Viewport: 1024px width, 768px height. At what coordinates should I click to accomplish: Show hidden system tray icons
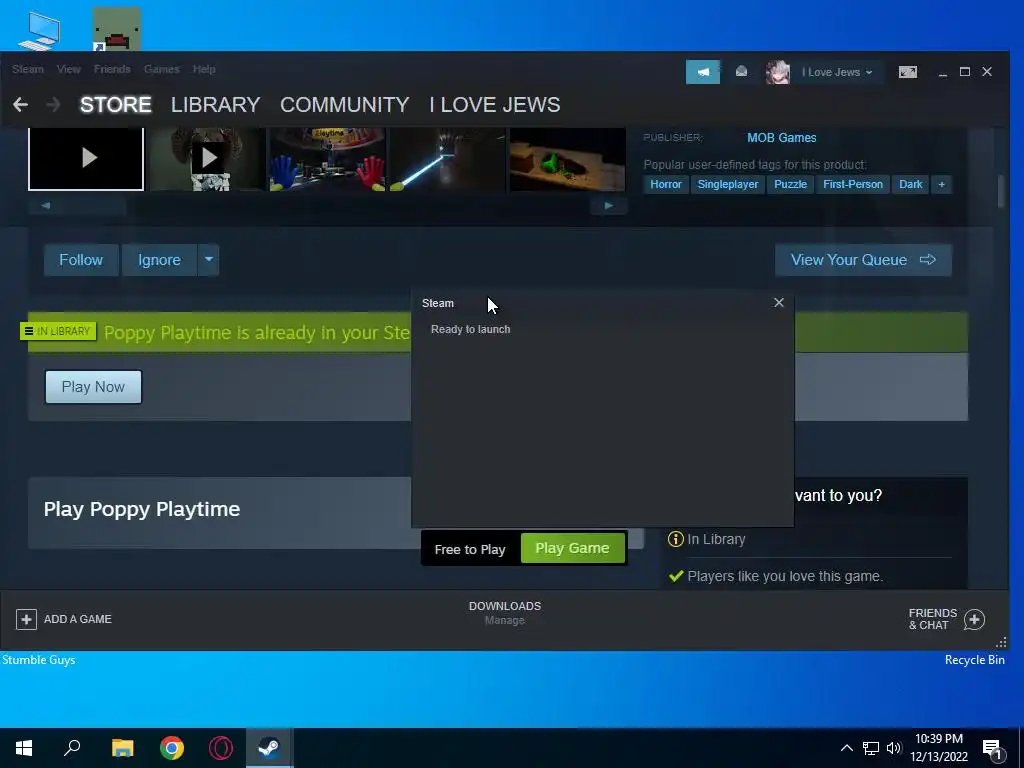point(846,748)
